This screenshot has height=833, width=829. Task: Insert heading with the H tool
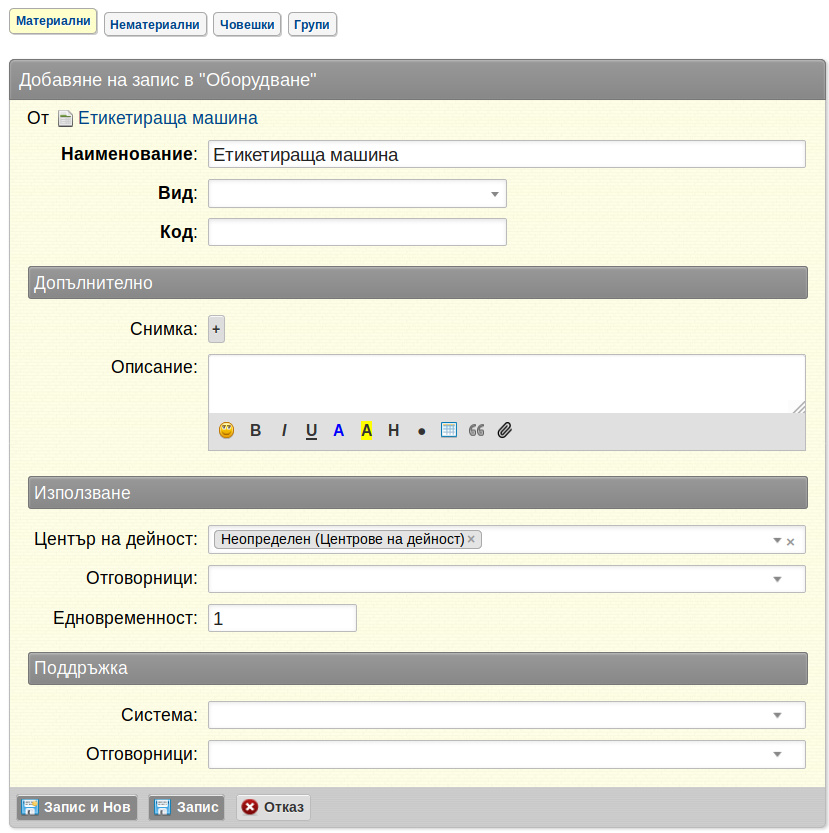(393, 430)
